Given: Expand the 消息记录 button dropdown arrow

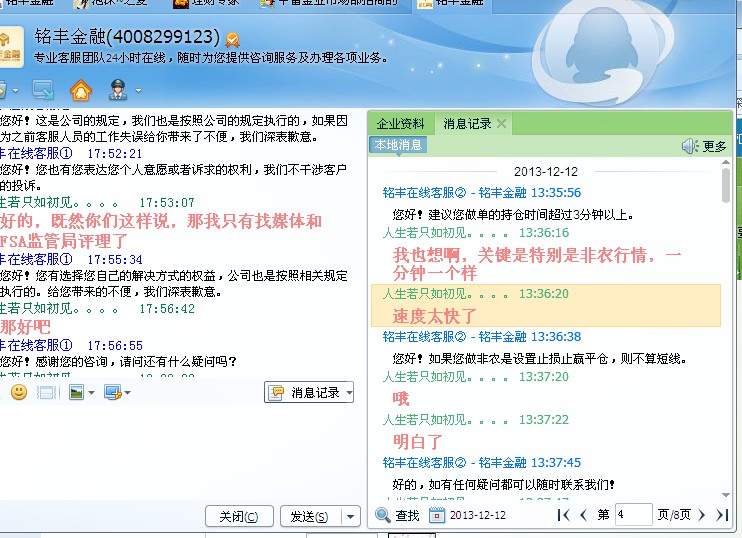Looking at the screenshot, I should pos(349,392).
